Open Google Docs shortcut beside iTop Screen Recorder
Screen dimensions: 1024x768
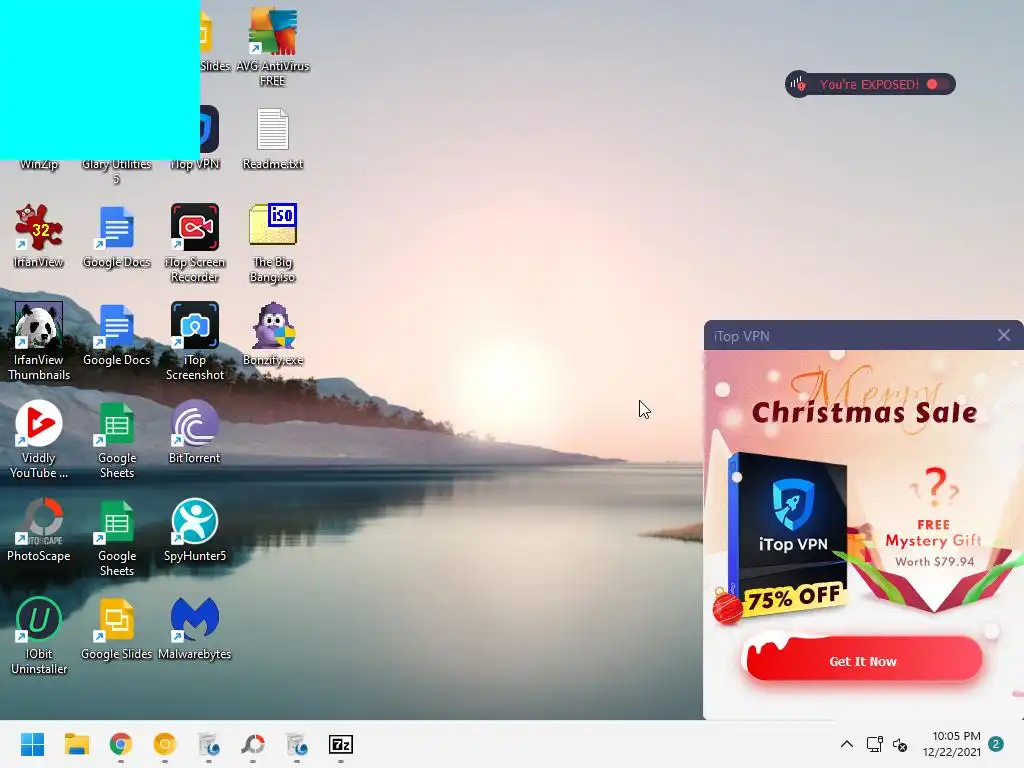(117, 227)
